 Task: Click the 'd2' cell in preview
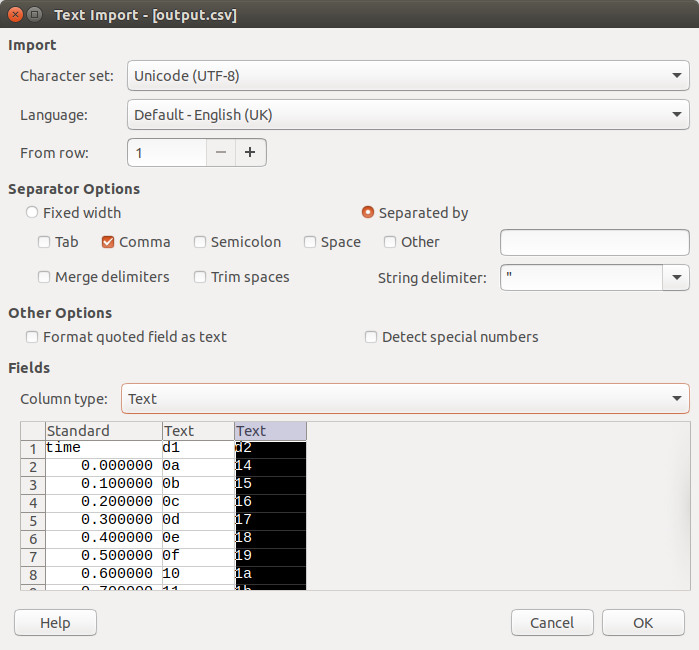tap(271, 448)
